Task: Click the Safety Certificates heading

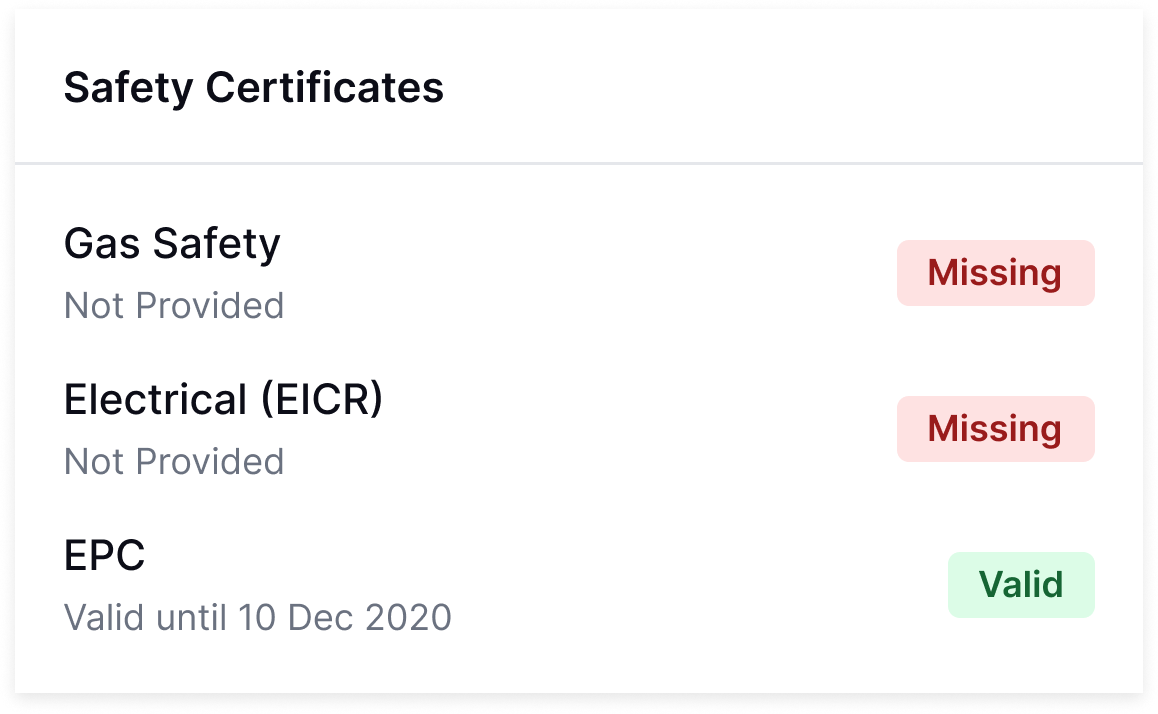Action: pyautogui.click(x=254, y=87)
